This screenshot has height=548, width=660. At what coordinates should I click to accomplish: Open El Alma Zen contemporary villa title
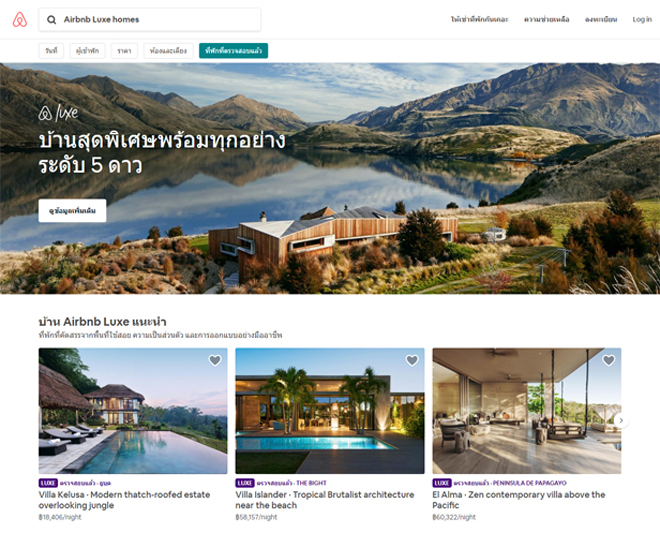[x=519, y=500]
